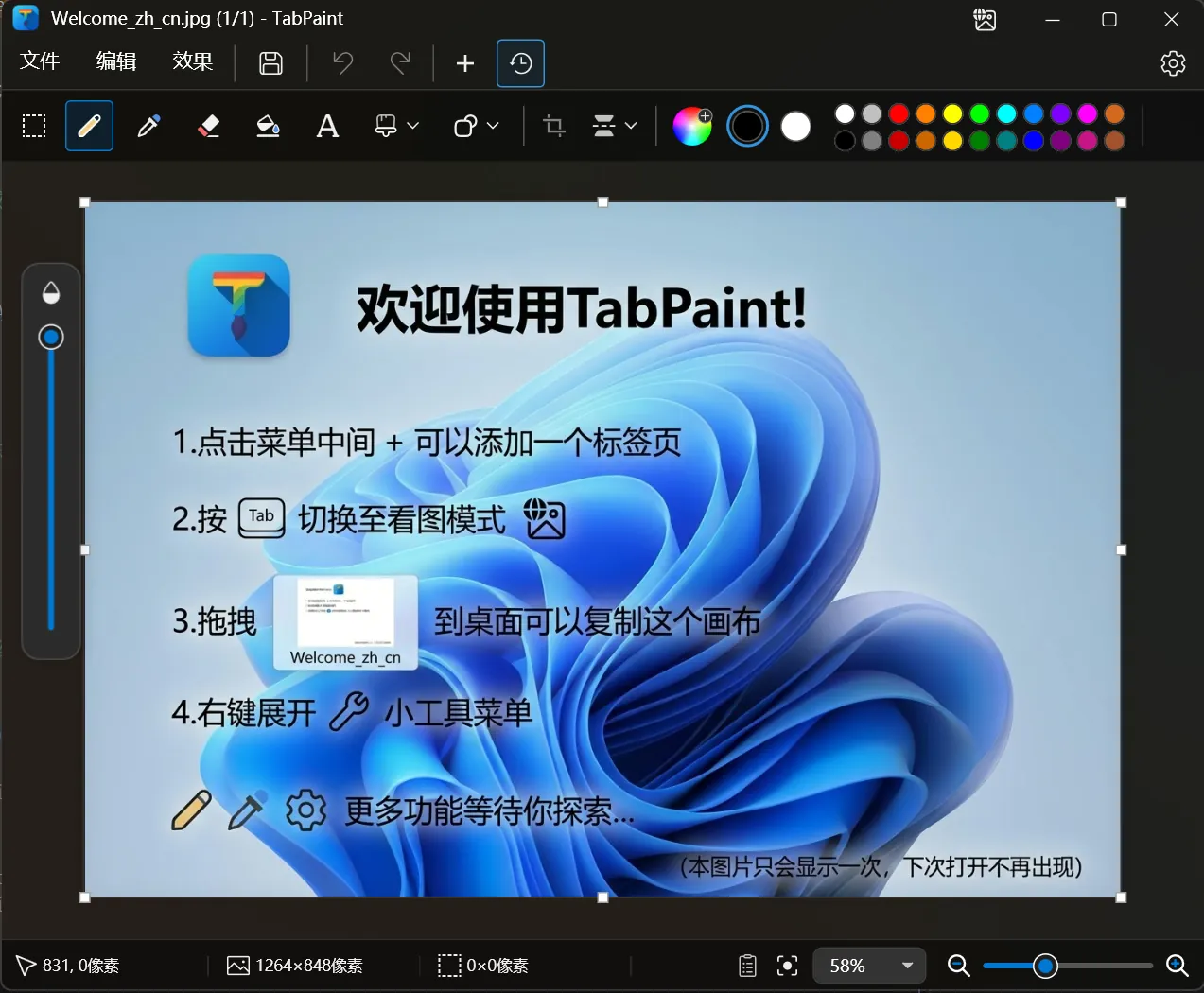Select the eyedropper color picker tool
This screenshot has width=1204, height=993.
[x=148, y=125]
